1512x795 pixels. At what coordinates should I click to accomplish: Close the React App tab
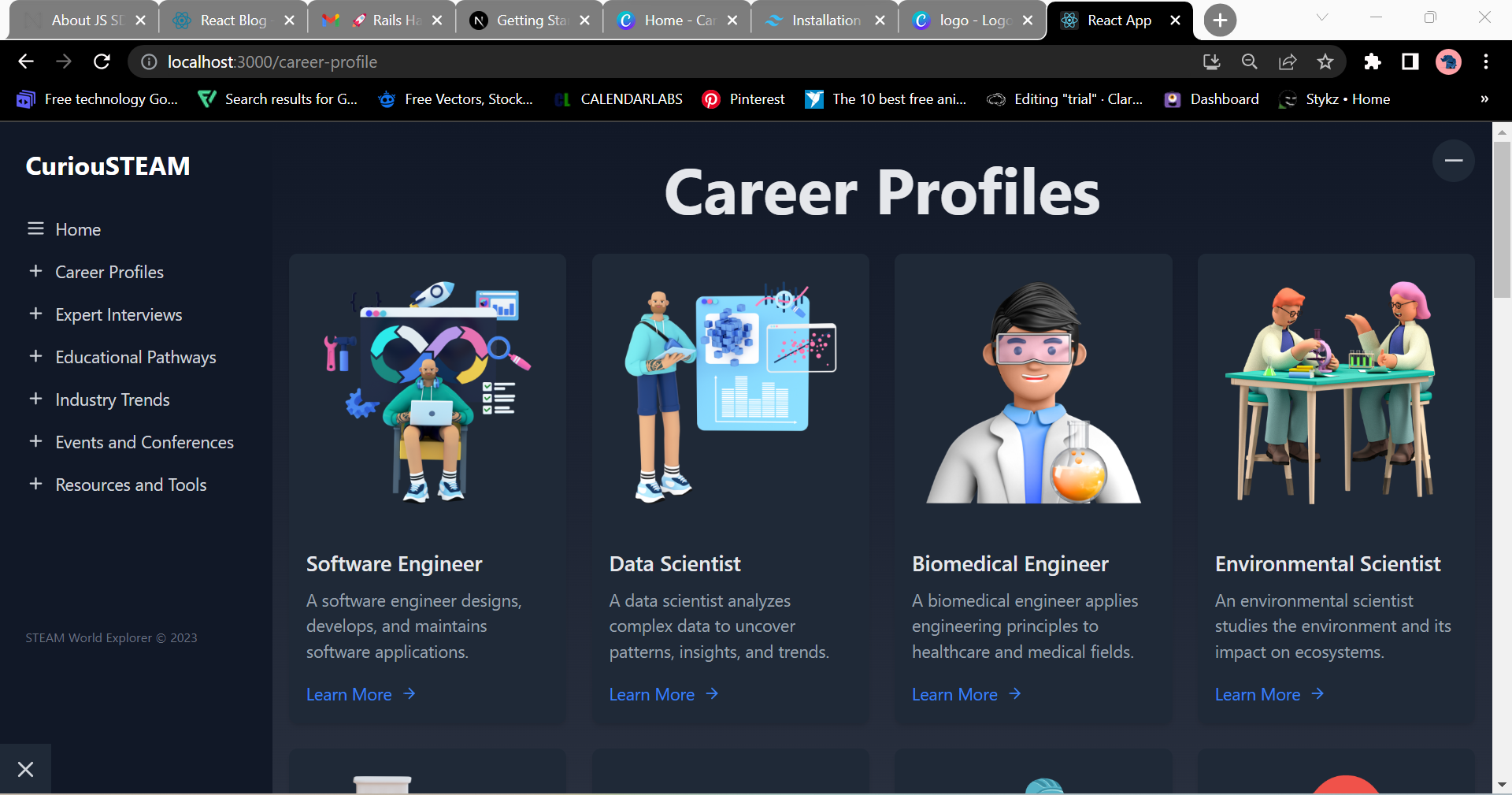pyautogui.click(x=1175, y=20)
